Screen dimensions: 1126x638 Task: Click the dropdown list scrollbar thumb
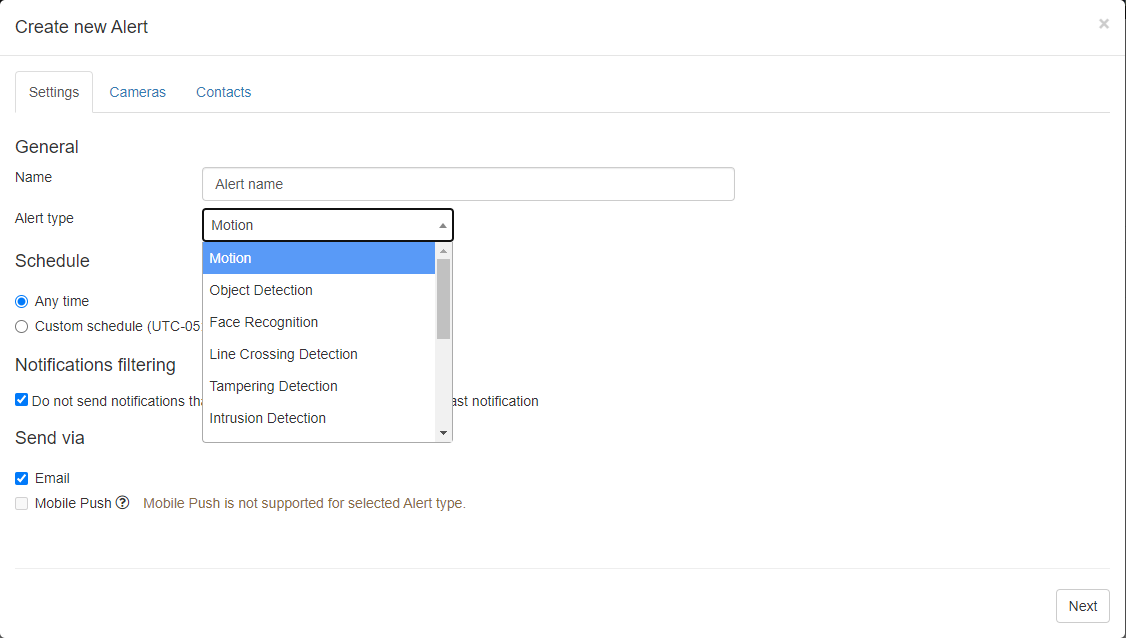tap(443, 299)
